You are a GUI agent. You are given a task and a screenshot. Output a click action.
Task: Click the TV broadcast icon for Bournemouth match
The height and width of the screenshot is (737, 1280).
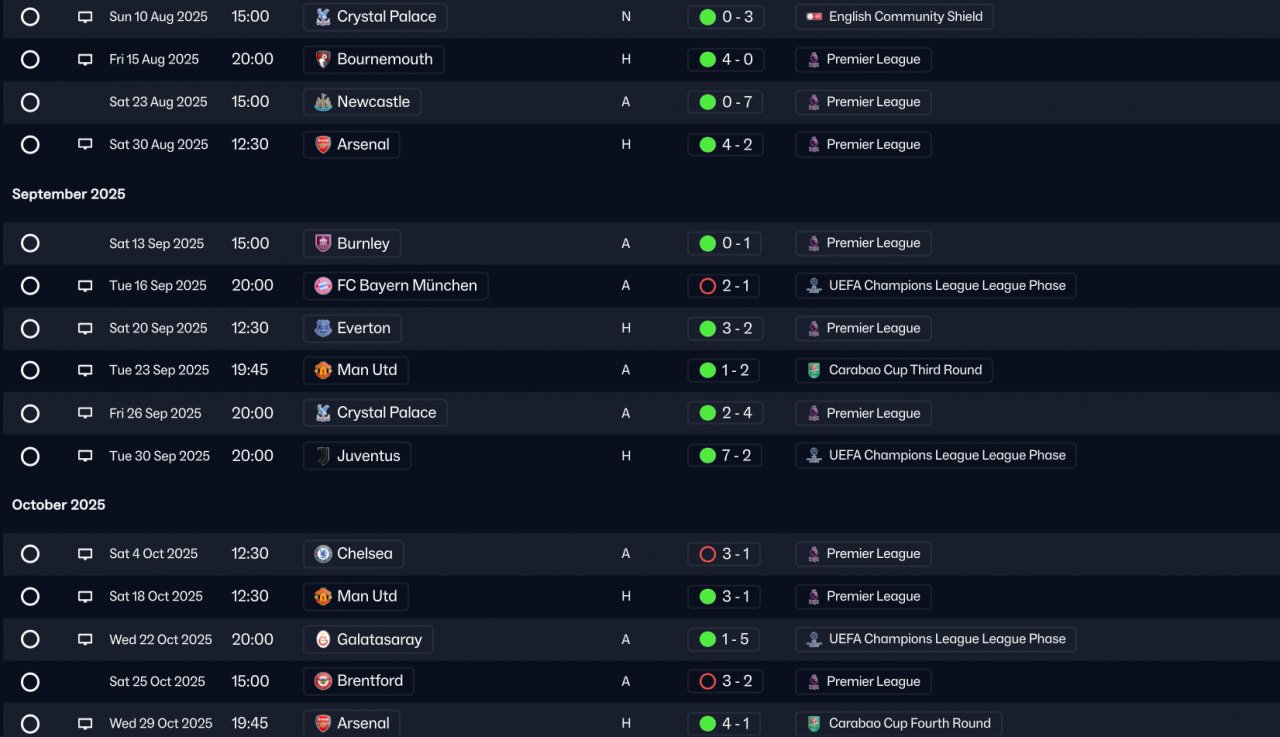[x=85, y=60]
